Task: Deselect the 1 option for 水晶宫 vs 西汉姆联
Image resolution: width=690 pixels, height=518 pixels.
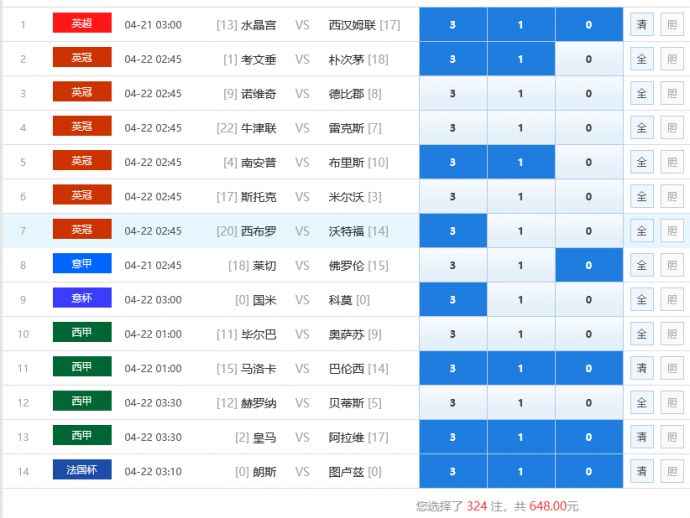Action: pos(520,24)
